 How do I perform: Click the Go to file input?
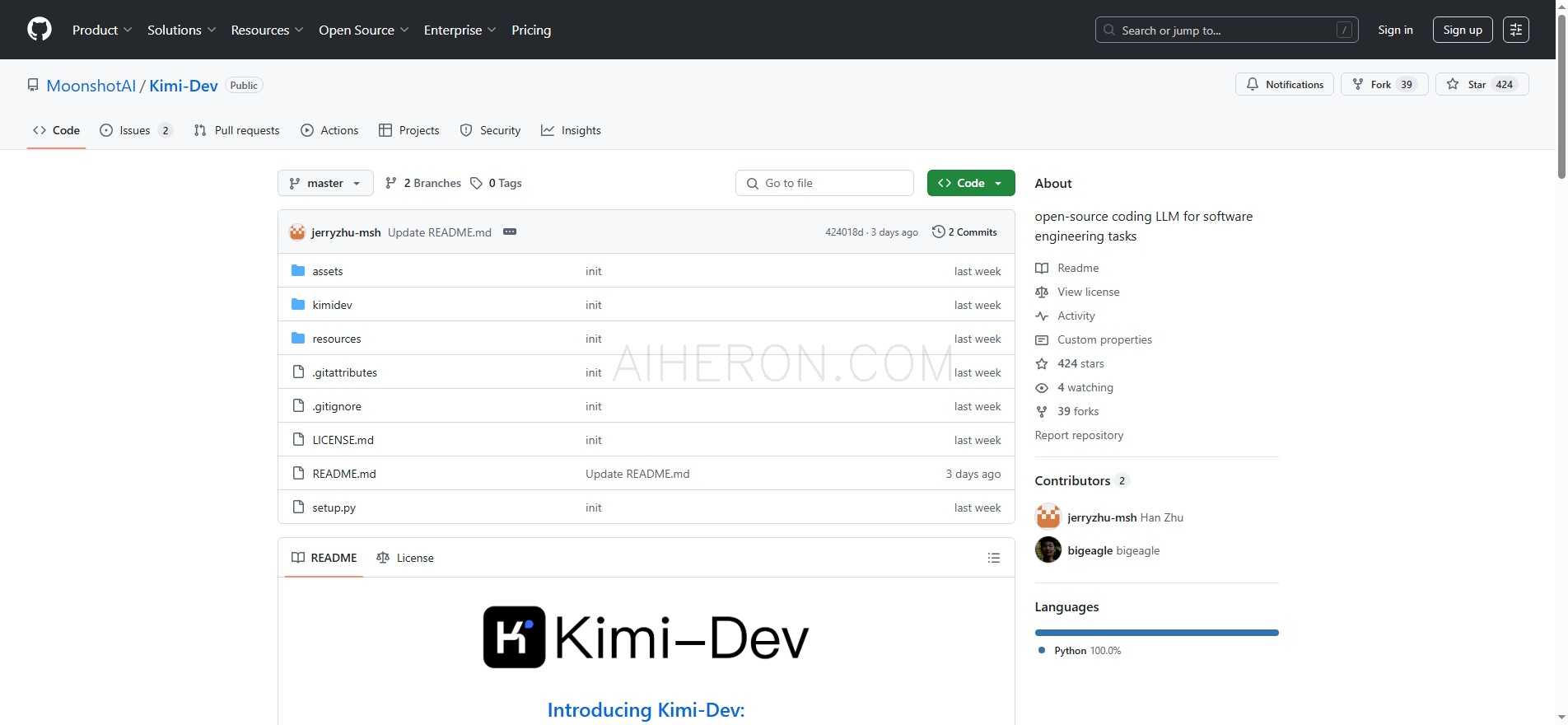(824, 183)
